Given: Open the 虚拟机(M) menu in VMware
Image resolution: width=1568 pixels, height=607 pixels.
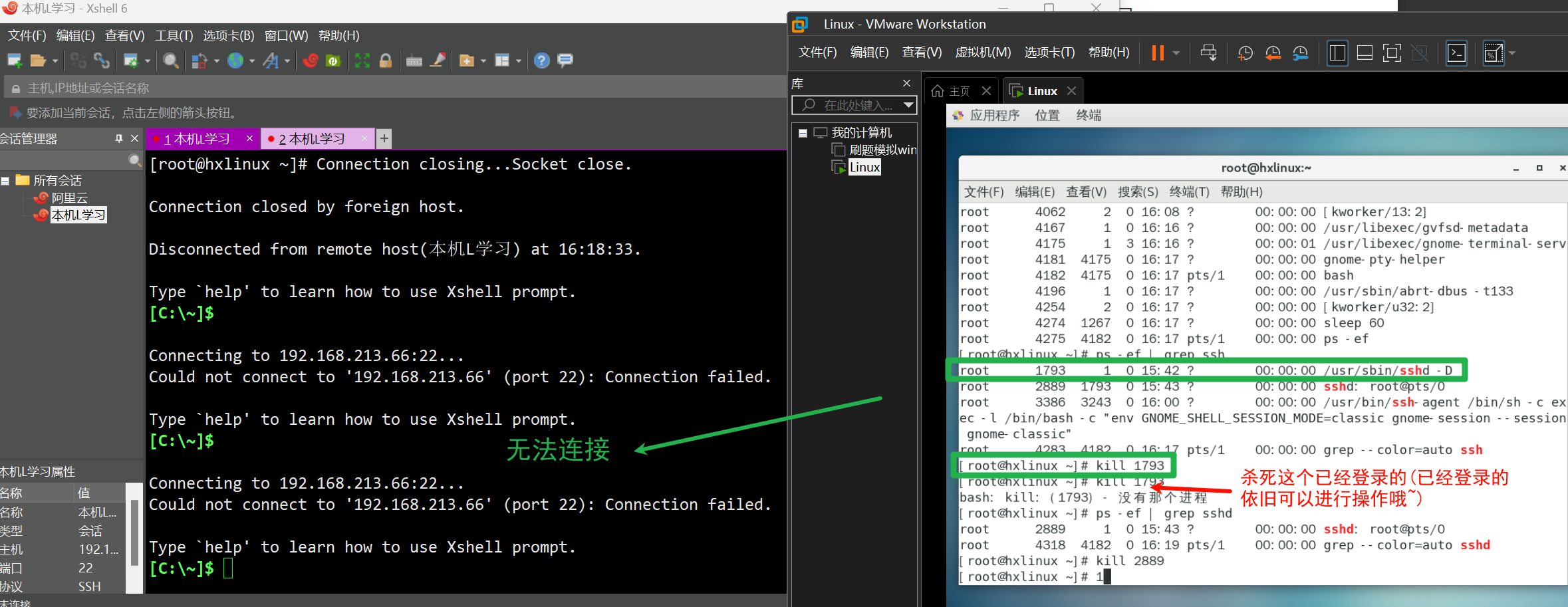Looking at the screenshot, I should coord(983,53).
